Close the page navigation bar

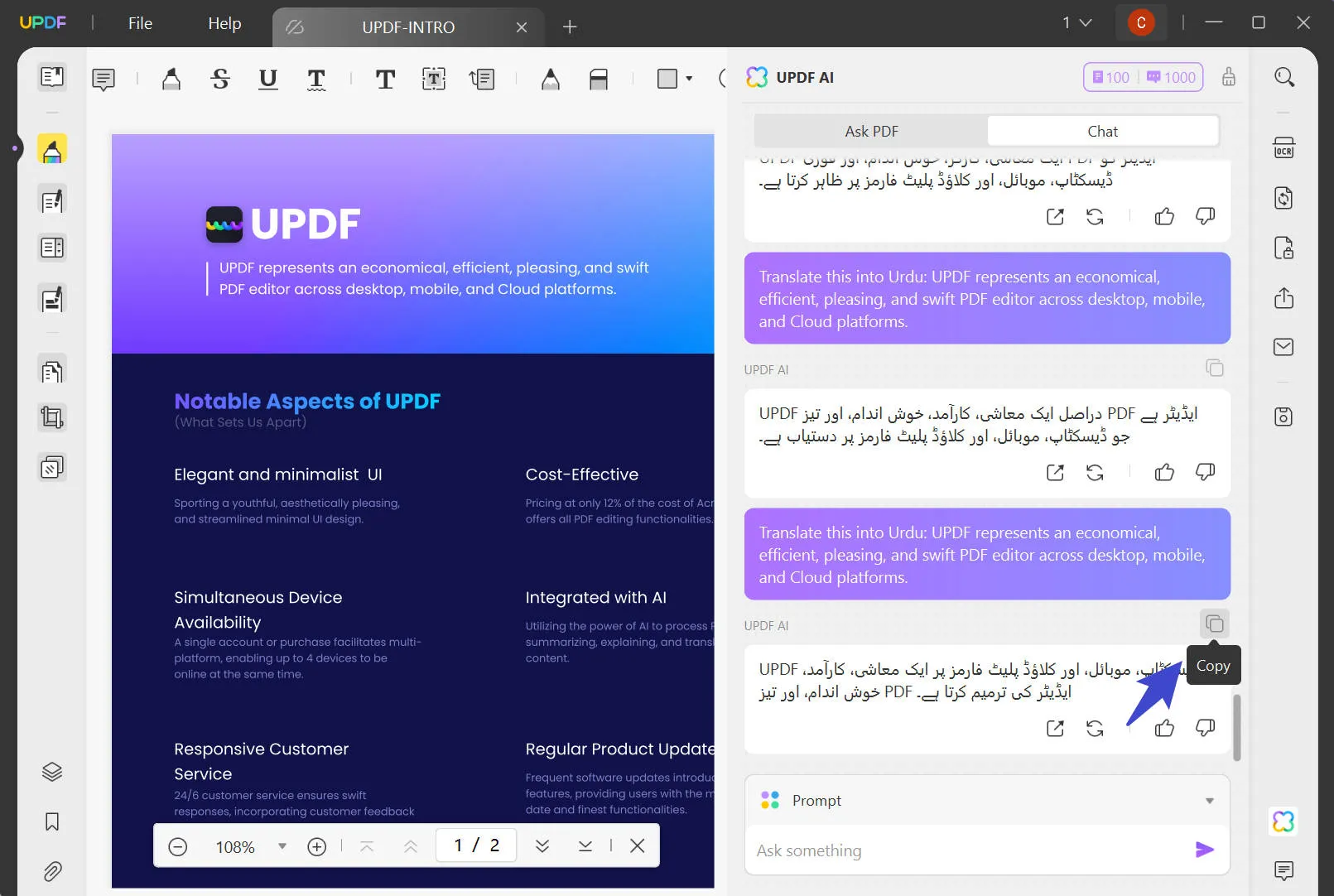tap(638, 845)
